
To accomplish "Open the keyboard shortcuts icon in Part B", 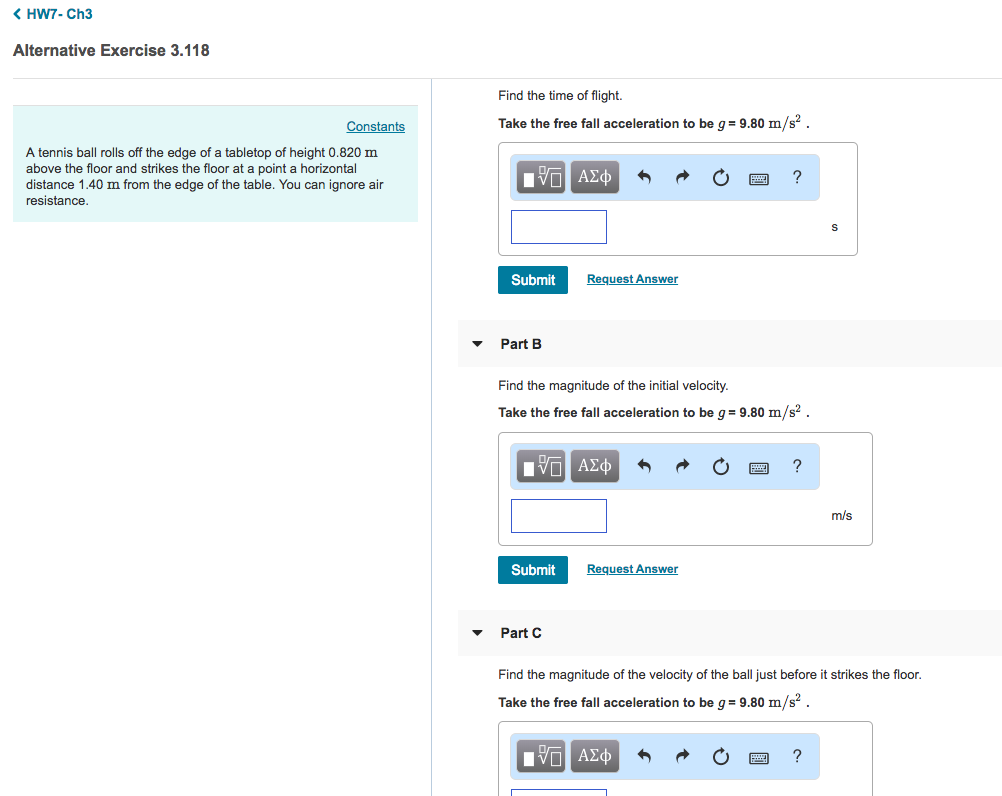I will [758, 466].
